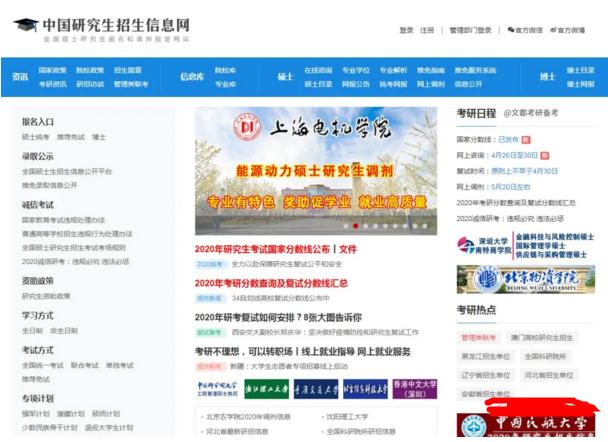Select the 厦门高校研究生招生 hot-topic tag

tap(542, 338)
